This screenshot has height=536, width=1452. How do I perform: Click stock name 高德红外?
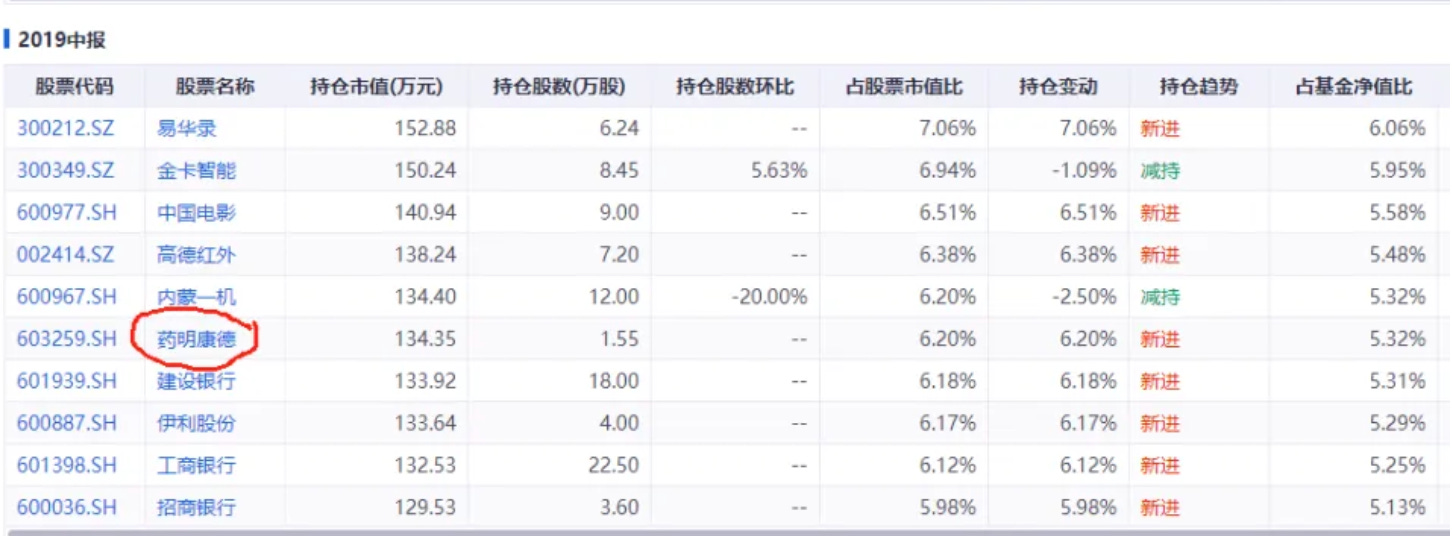pos(197,254)
